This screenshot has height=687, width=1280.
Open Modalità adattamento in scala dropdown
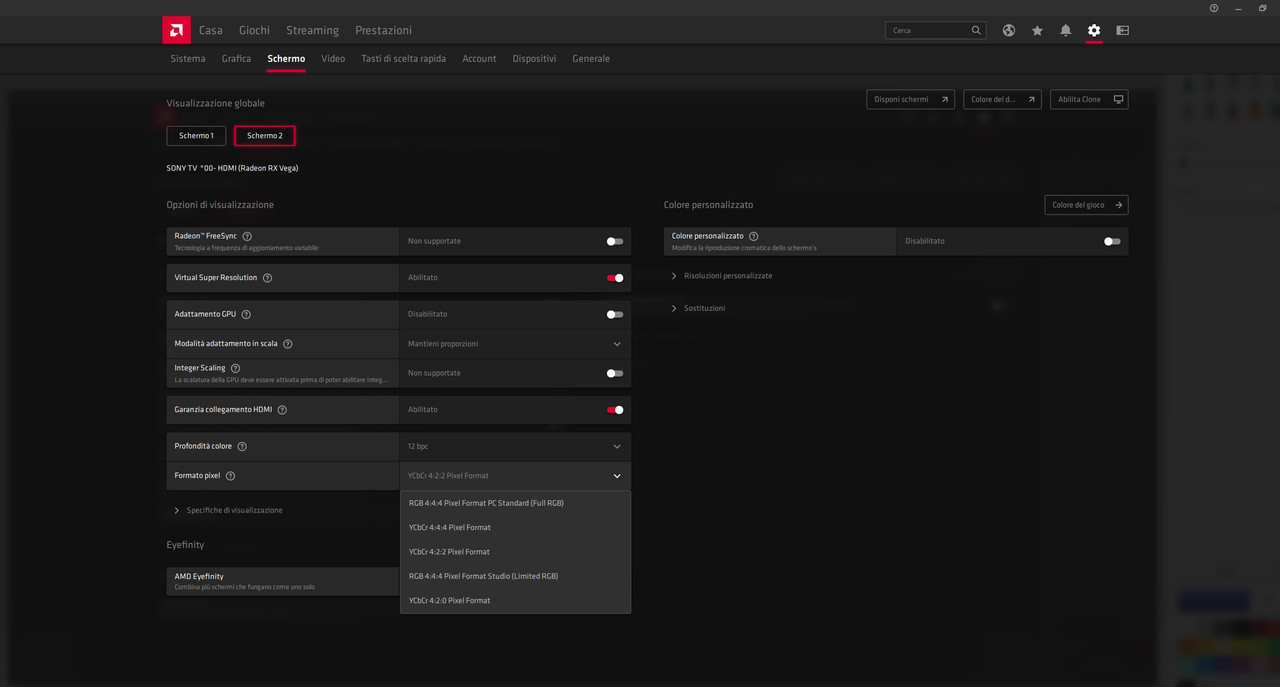[x=515, y=344]
